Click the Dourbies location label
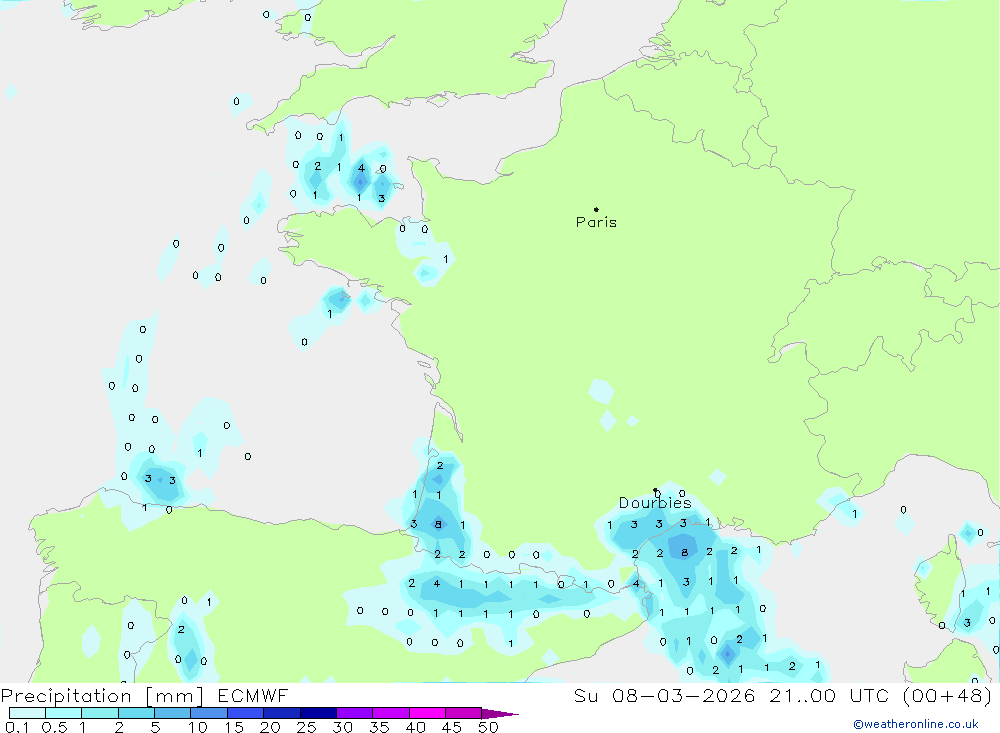The height and width of the screenshot is (733, 1000). (655, 503)
